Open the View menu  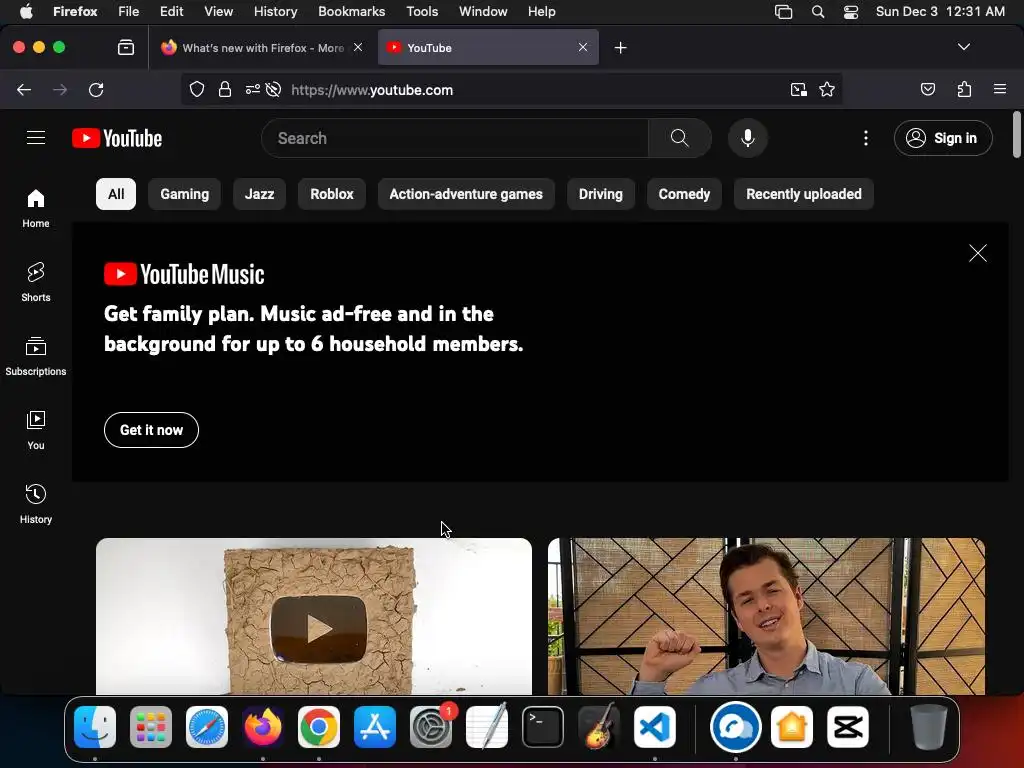[x=218, y=12]
